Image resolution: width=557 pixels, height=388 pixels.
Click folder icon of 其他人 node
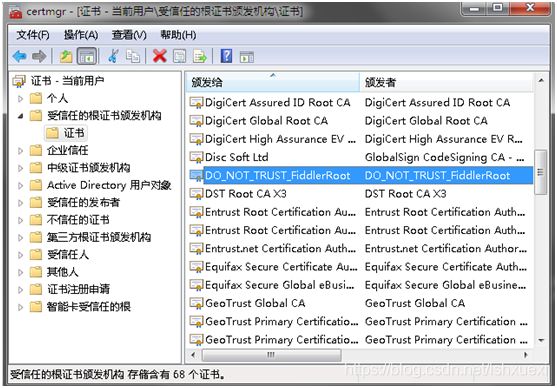tap(36, 272)
